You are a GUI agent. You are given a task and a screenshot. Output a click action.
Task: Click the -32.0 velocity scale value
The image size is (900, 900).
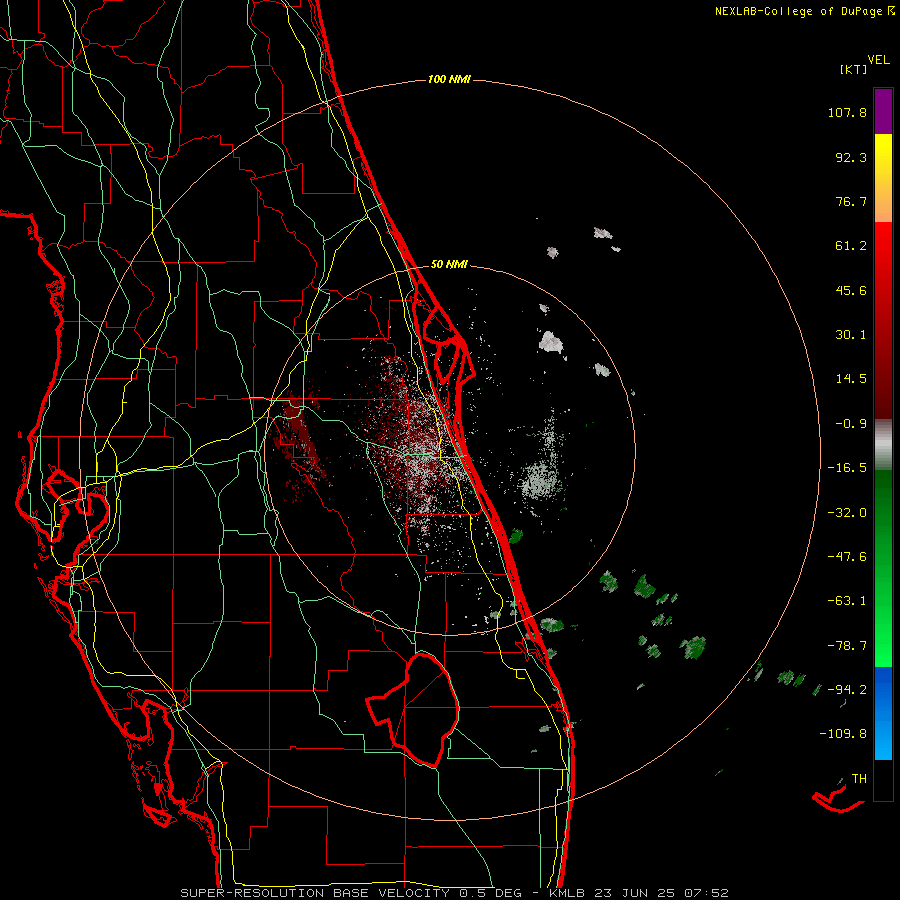847,513
